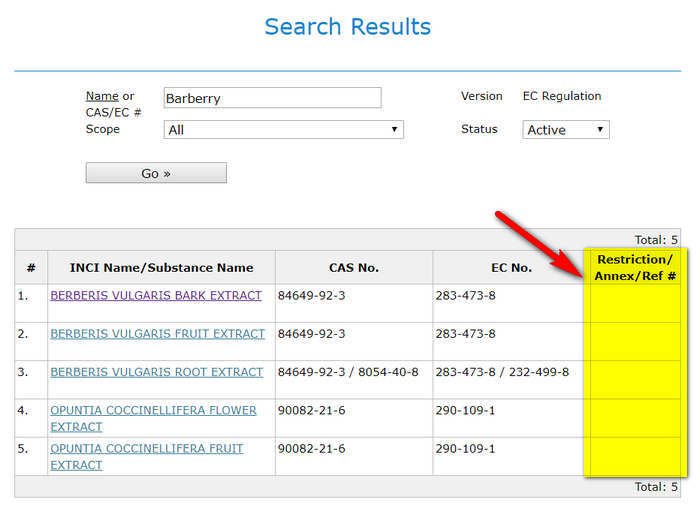Click the Scope label

point(103,129)
